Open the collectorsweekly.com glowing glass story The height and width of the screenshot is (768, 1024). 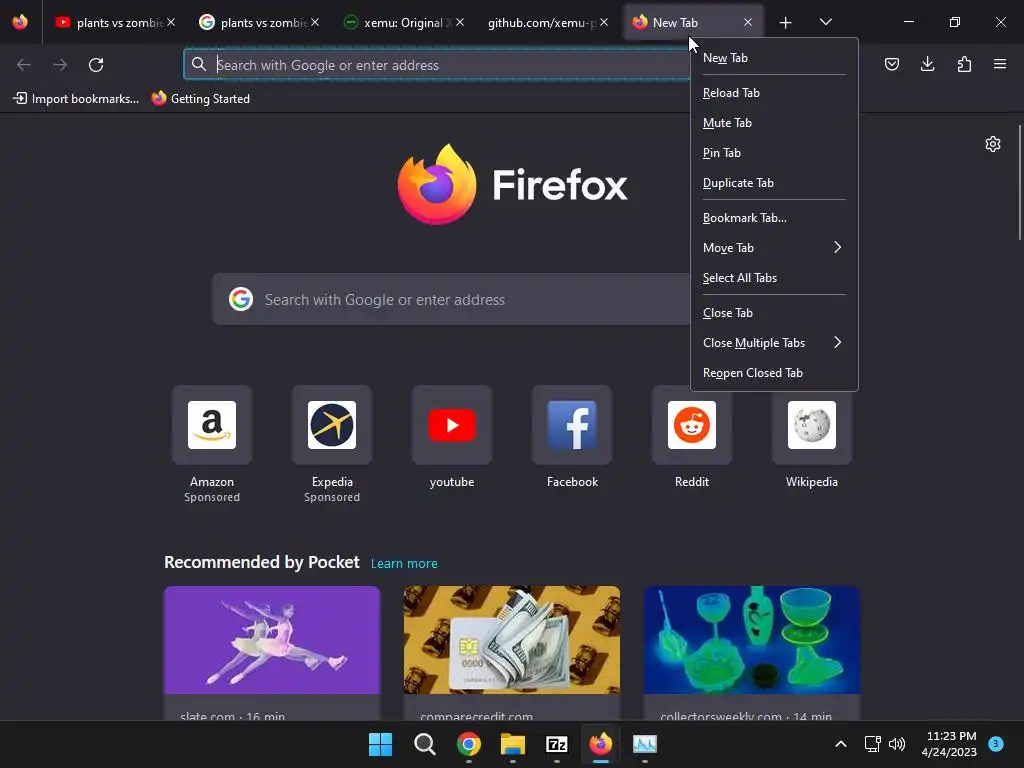coord(752,653)
